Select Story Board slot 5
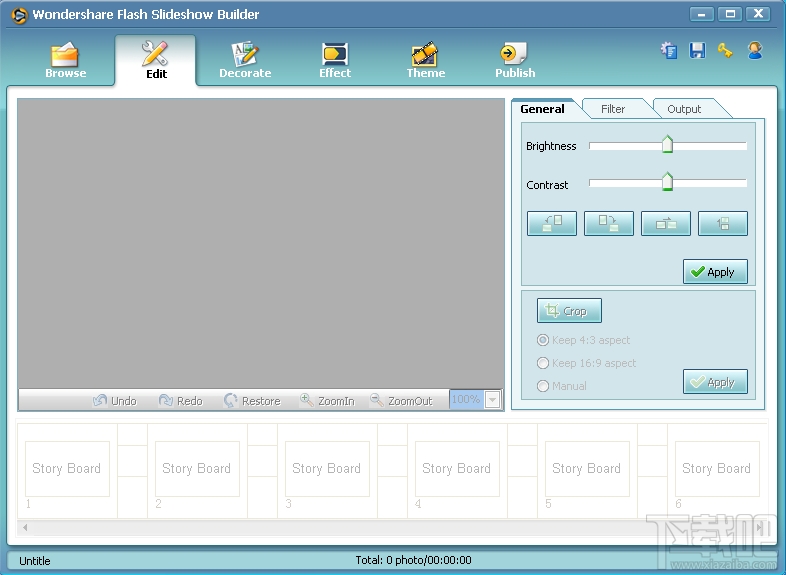 click(587, 469)
